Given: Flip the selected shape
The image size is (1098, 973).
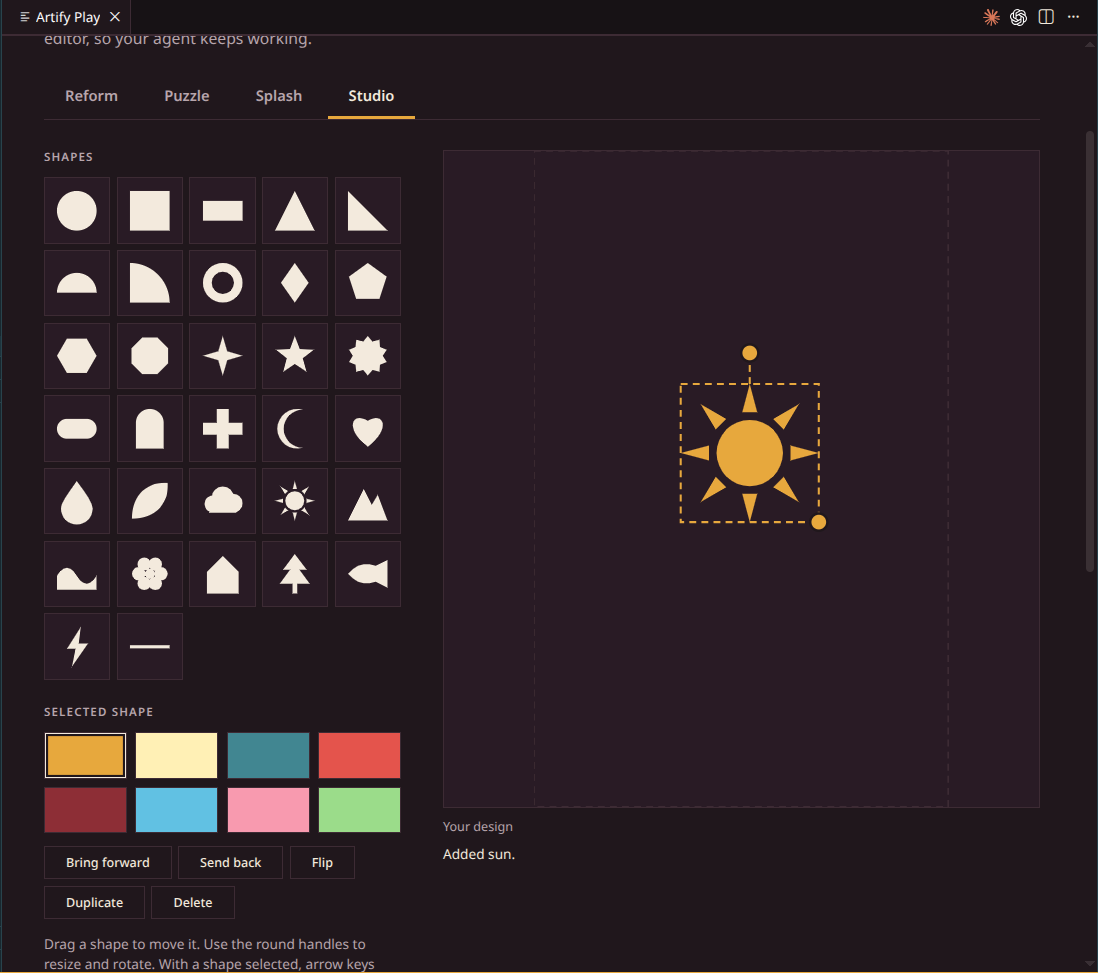Looking at the screenshot, I should [x=322, y=862].
